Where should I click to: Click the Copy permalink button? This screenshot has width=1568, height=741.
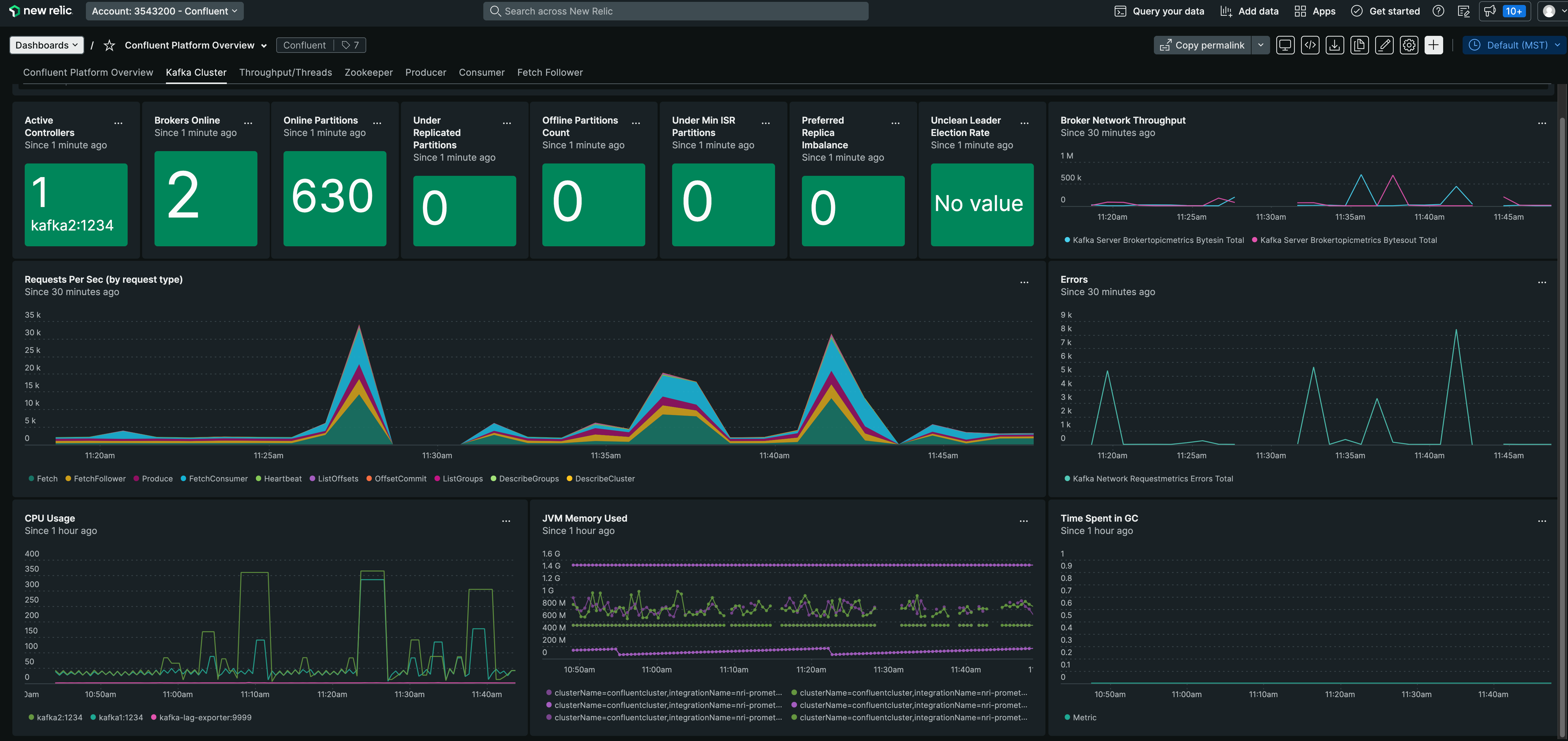pos(1202,45)
